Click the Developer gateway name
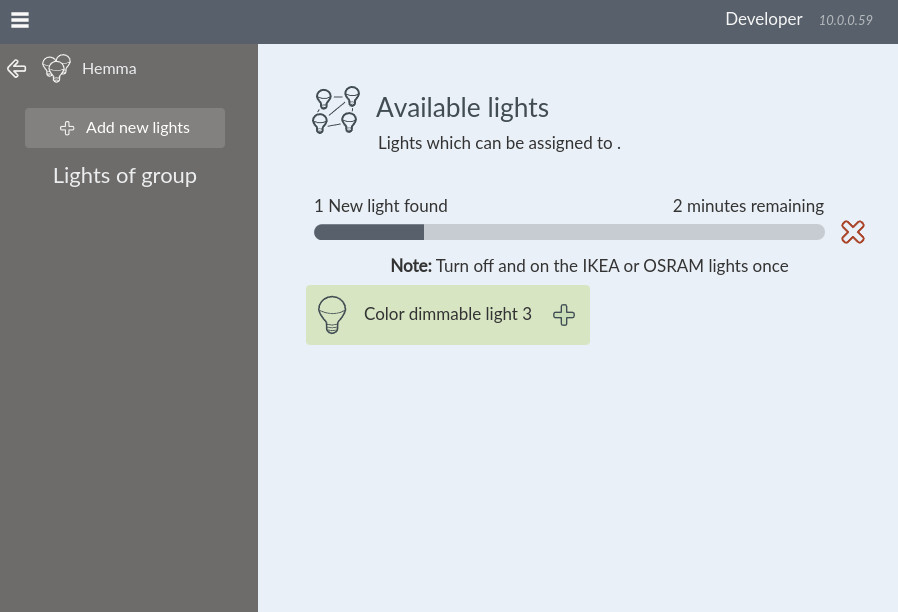 (764, 19)
